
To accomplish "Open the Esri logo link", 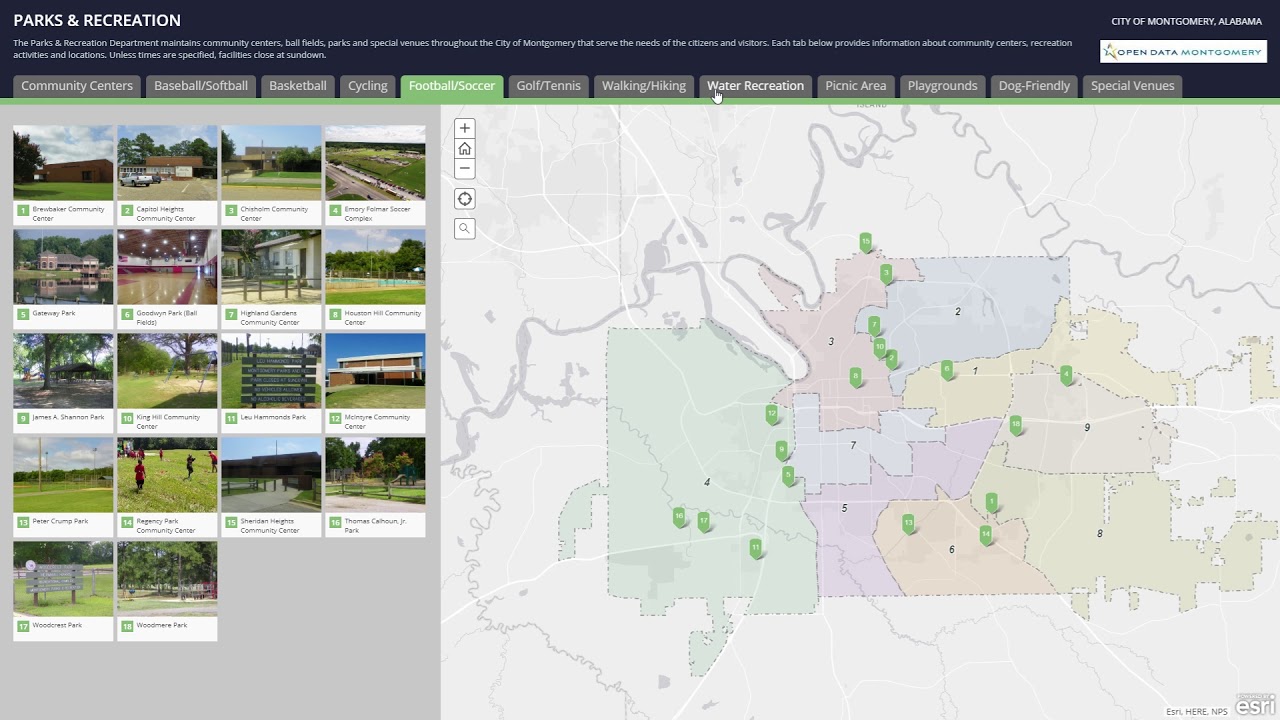I will (x=1255, y=705).
